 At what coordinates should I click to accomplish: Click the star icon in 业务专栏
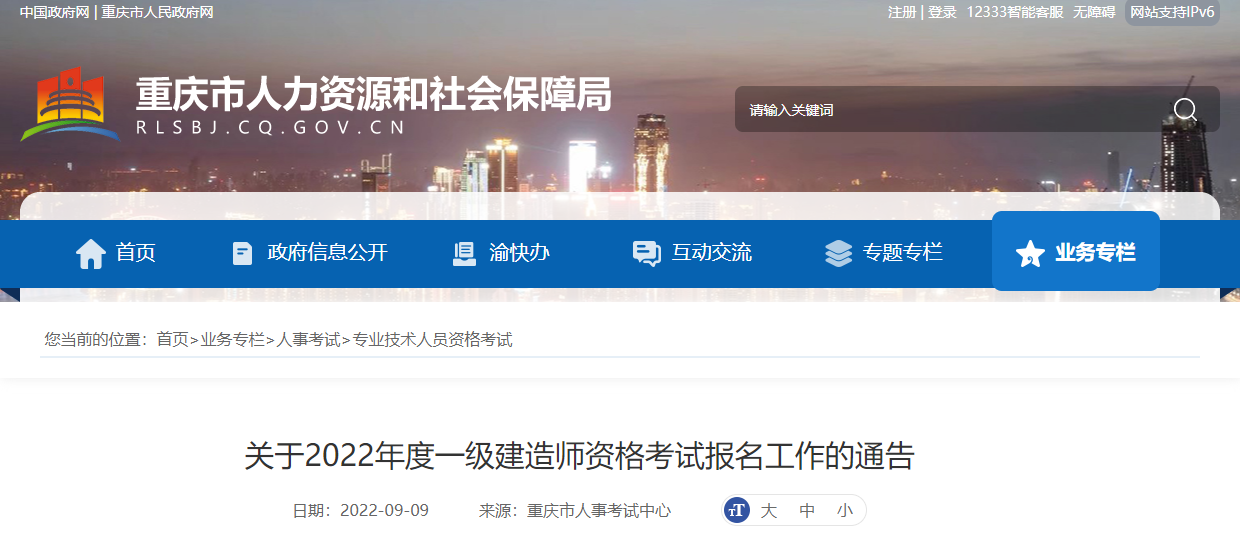coord(1029,253)
